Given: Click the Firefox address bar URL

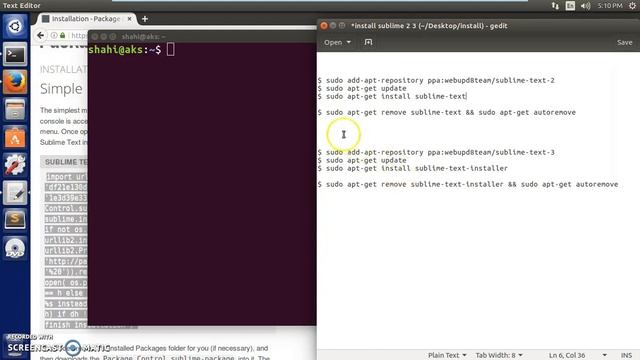Looking at the screenshot, I should 78,36.
